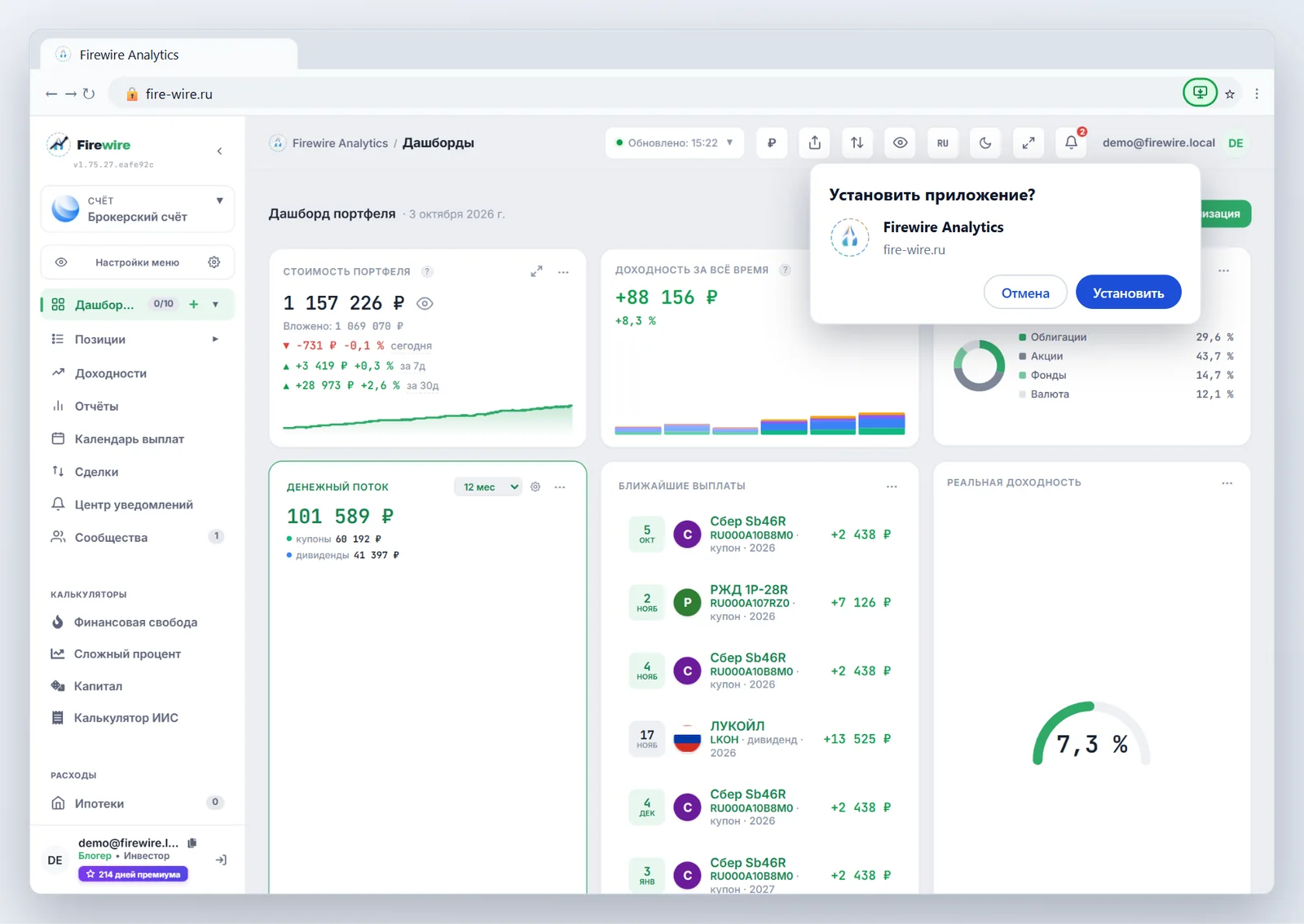Expand Дашборды menu item arrow
Screen dimensions: 1304x924
216,305
